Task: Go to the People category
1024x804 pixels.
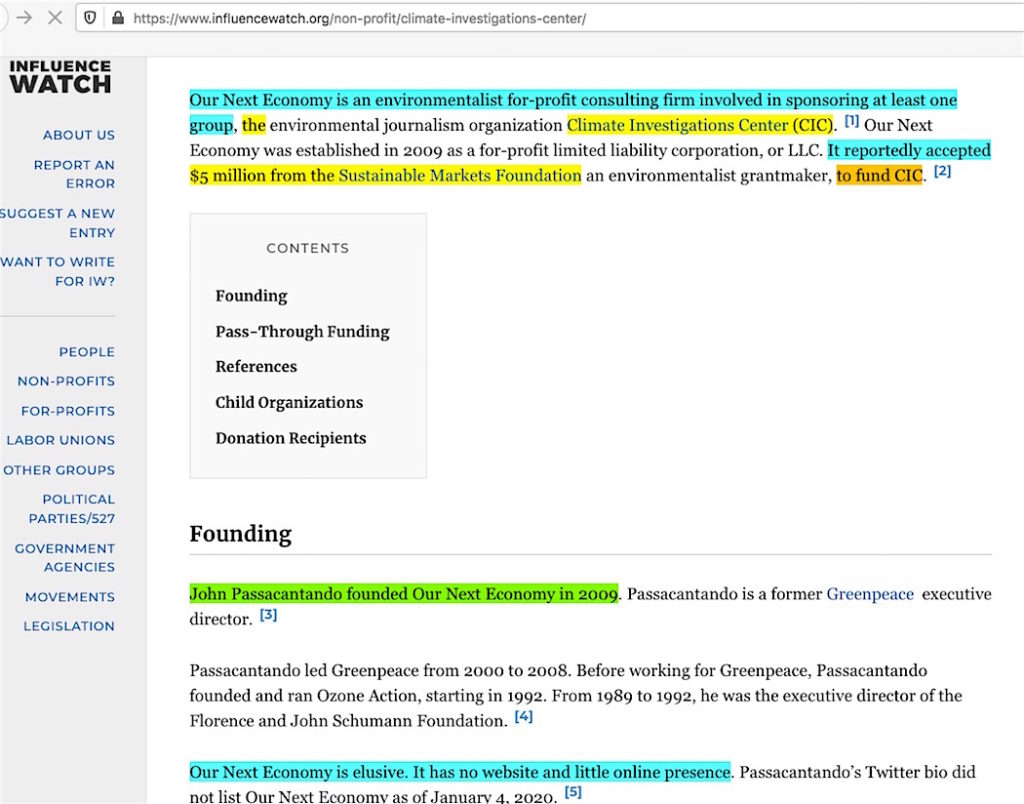Action: [86, 352]
